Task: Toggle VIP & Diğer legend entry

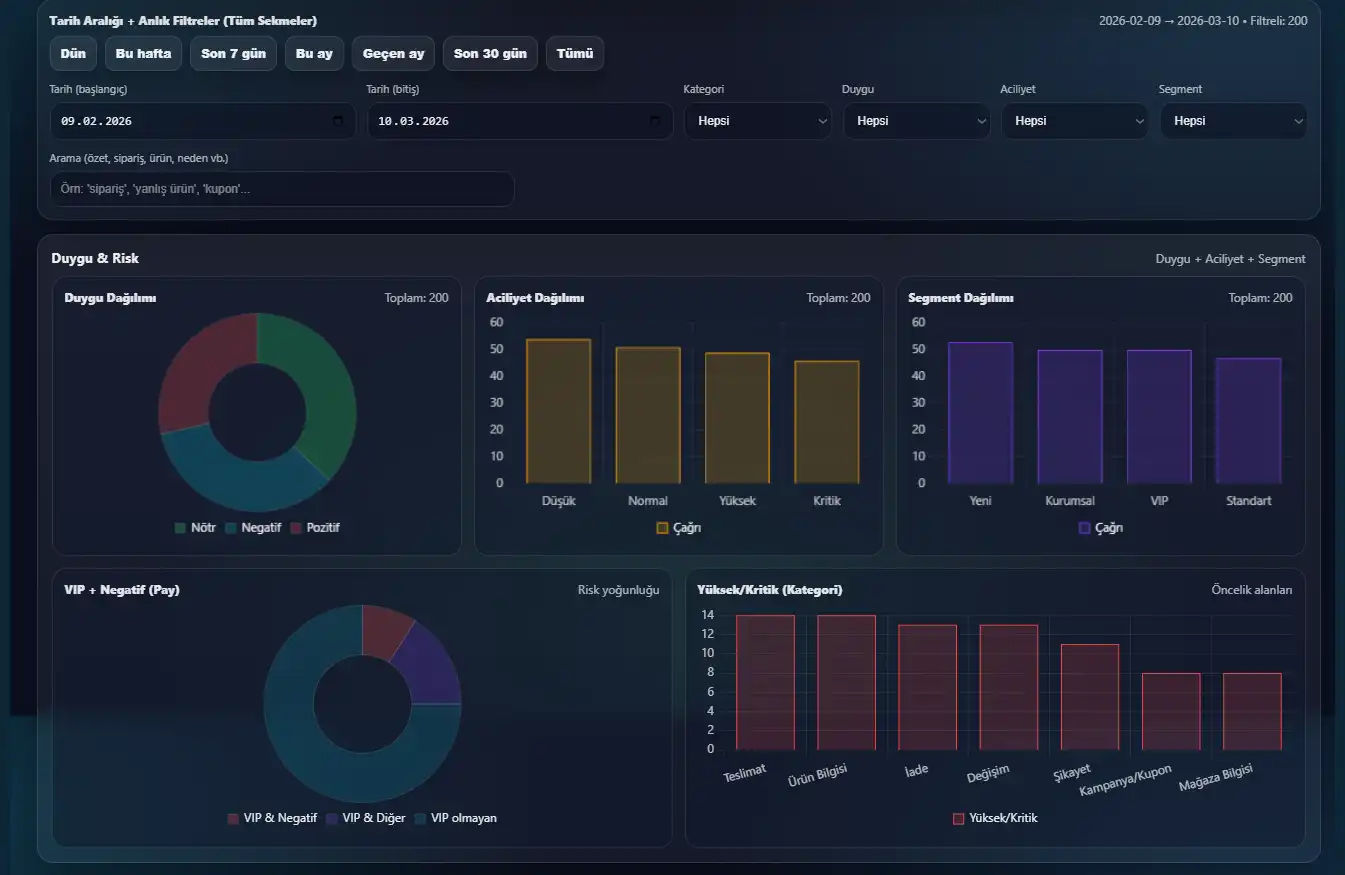Action: click(365, 818)
